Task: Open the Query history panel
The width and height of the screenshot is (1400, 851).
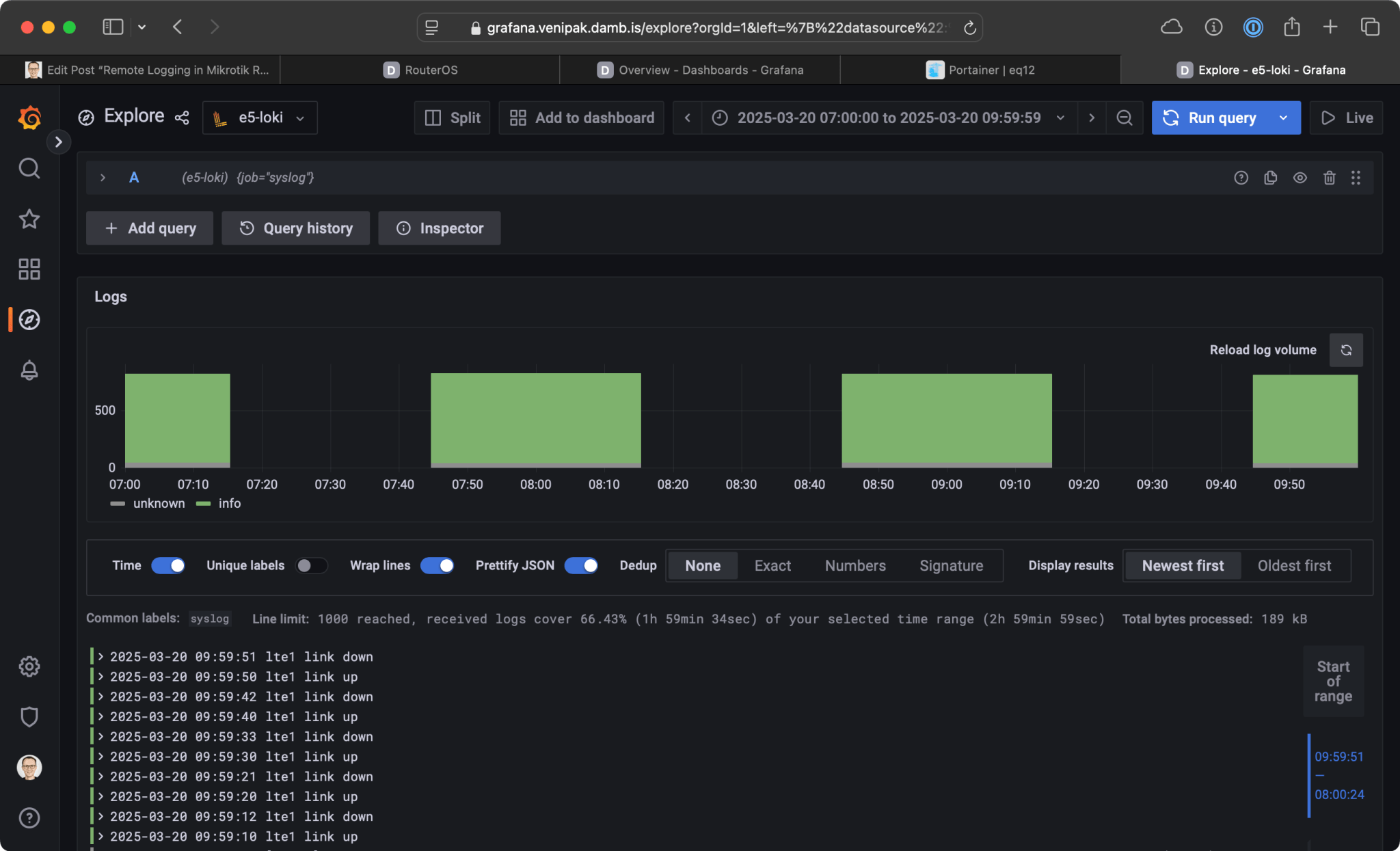Action: pos(295,228)
